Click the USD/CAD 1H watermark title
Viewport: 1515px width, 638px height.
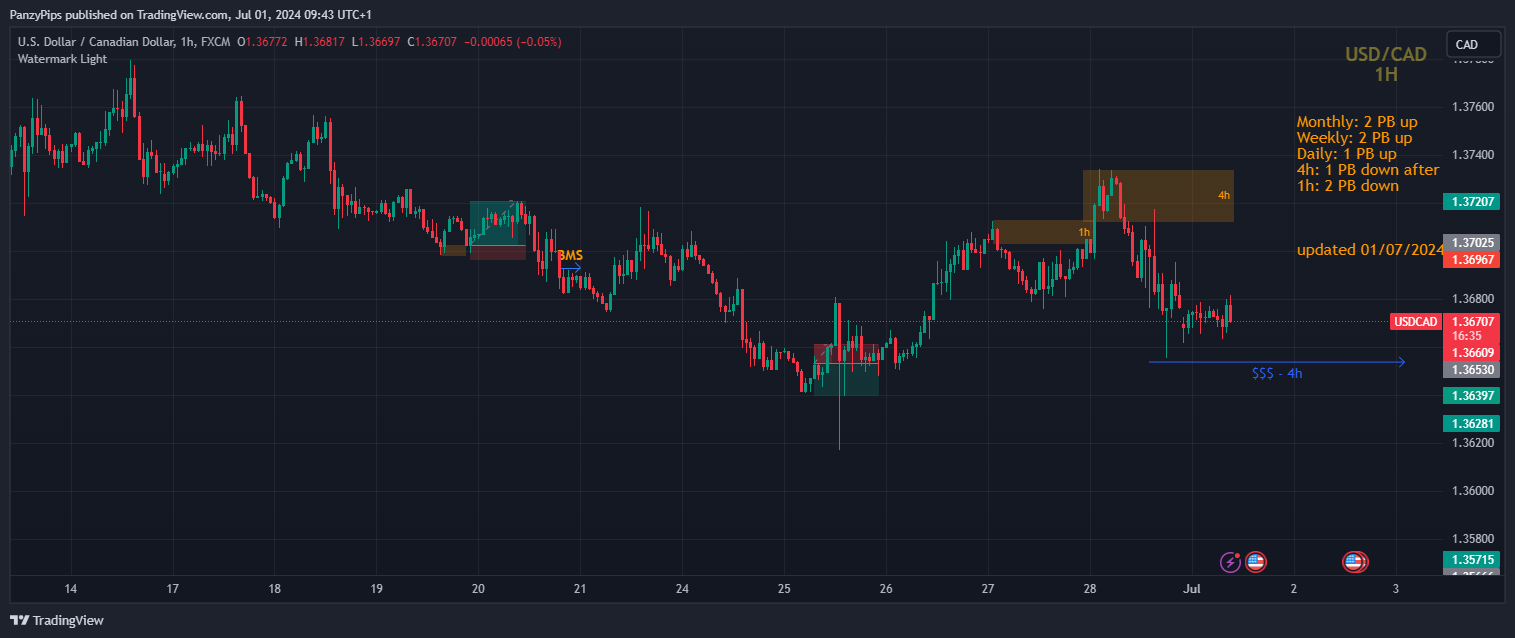1386,64
